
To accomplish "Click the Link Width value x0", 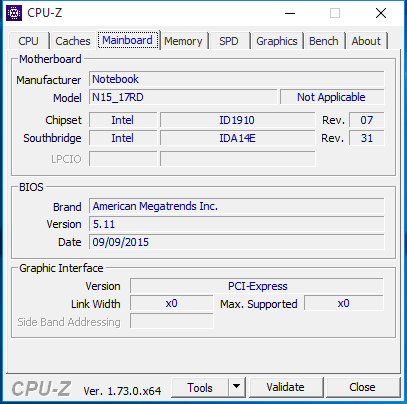I will pyautogui.click(x=172, y=304).
